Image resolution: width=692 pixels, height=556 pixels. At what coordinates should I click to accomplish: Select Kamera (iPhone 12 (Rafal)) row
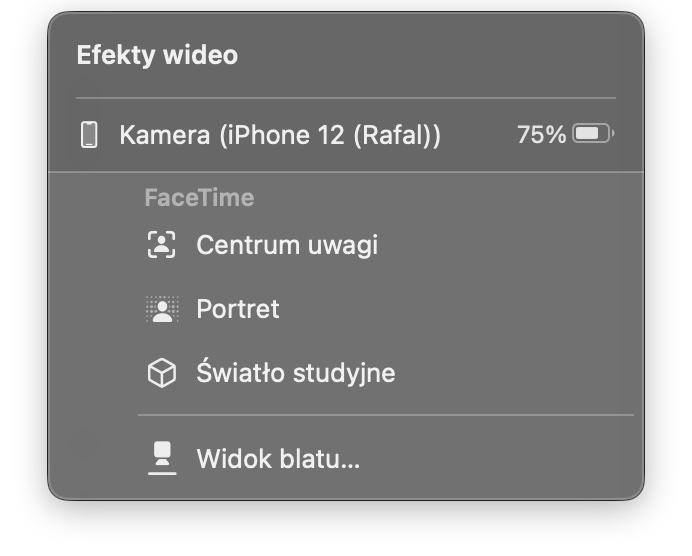tap(346, 135)
